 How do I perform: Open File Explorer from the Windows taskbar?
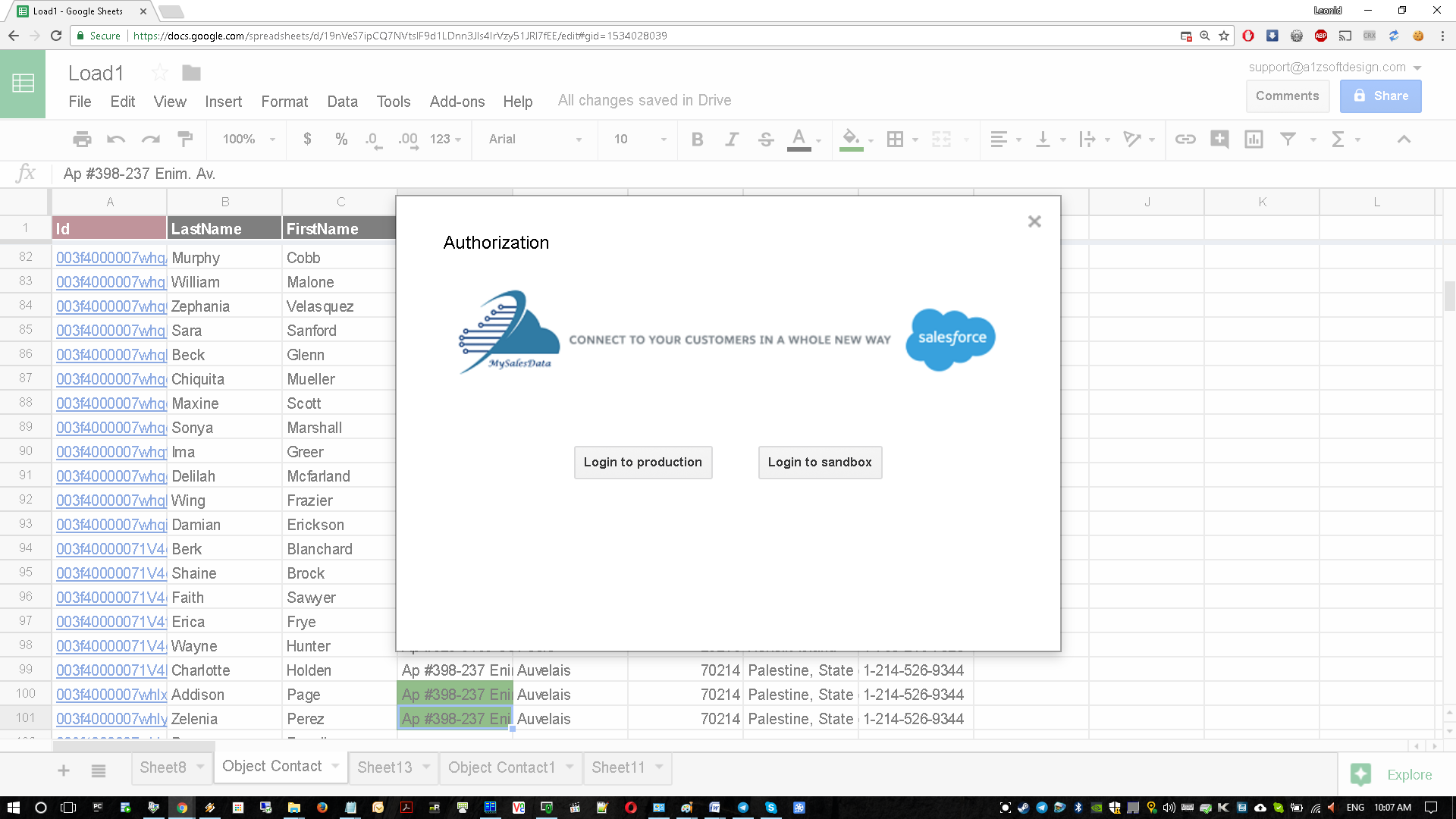pos(293,808)
